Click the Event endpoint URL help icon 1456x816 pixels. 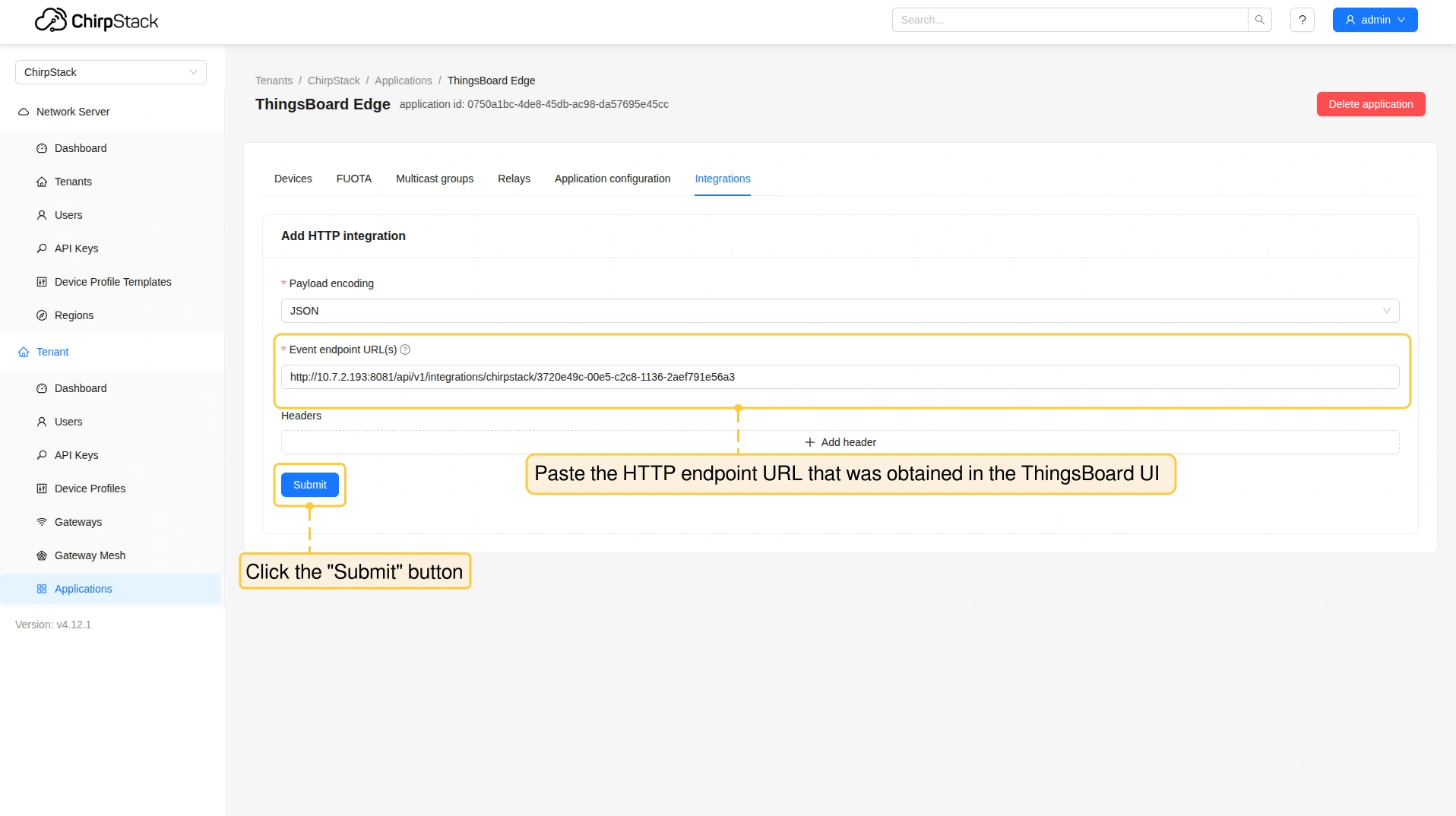(405, 349)
